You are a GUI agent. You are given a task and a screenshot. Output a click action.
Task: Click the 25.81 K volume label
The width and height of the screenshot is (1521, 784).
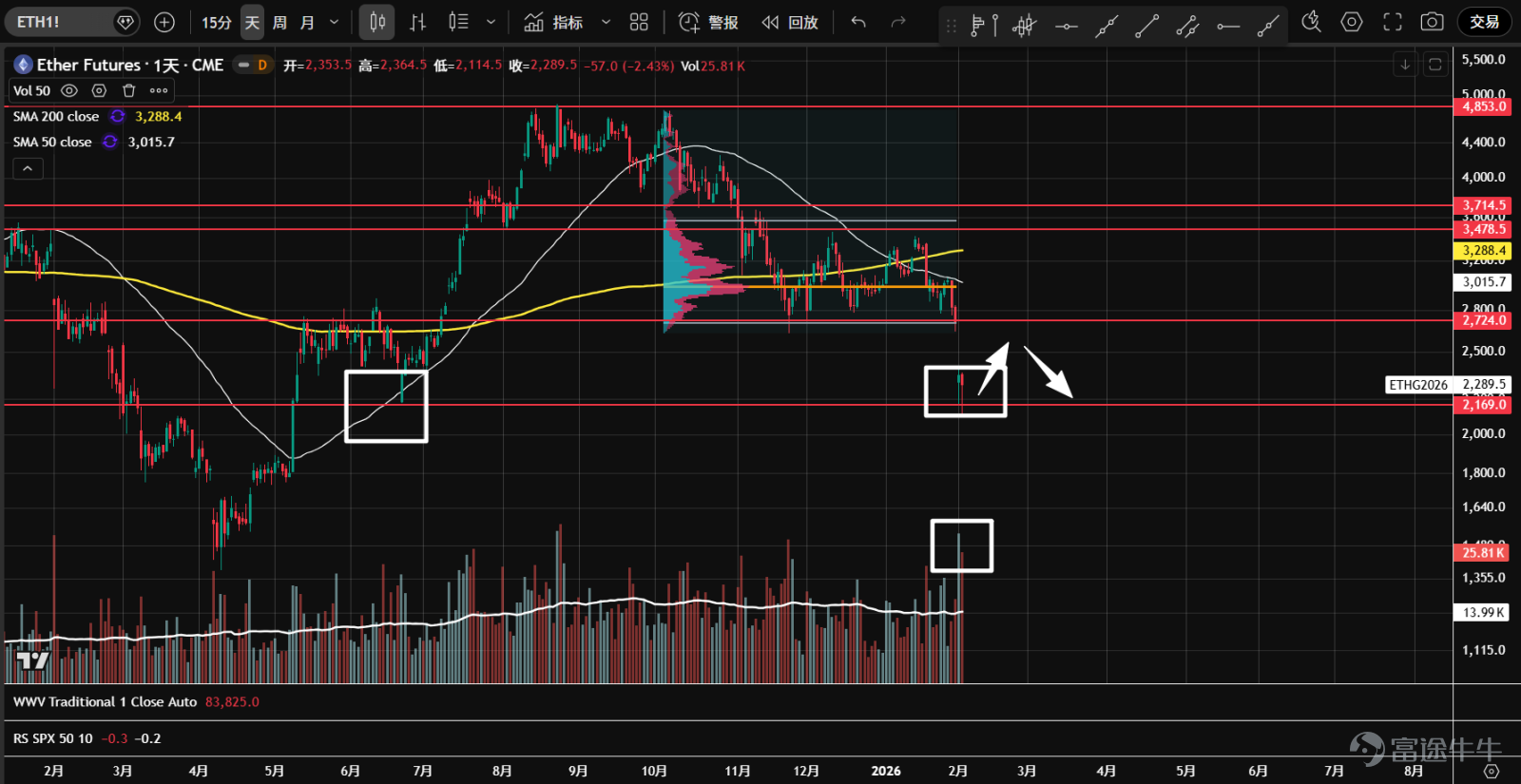pos(1483,552)
